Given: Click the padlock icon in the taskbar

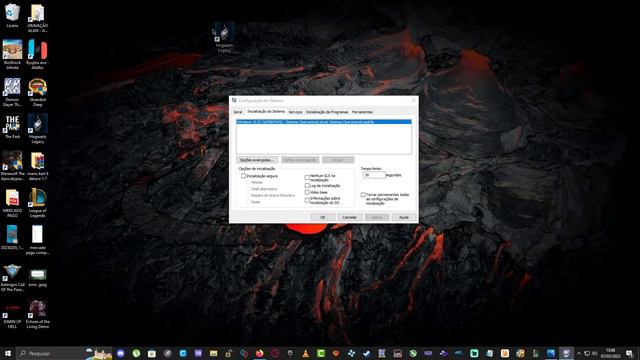Looking at the screenshot, I should 229,353.
